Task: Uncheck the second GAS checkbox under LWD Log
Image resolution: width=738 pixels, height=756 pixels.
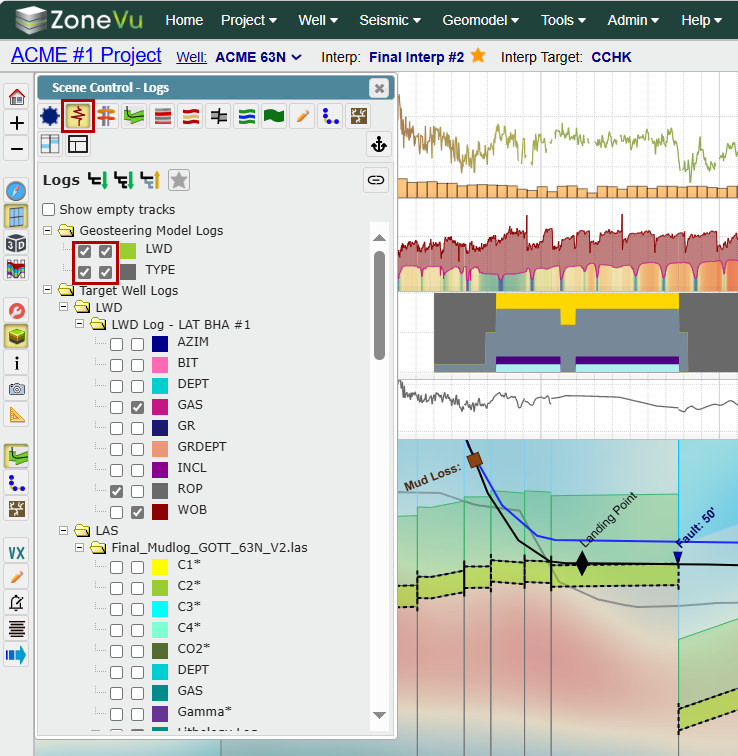Action: point(137,407)
